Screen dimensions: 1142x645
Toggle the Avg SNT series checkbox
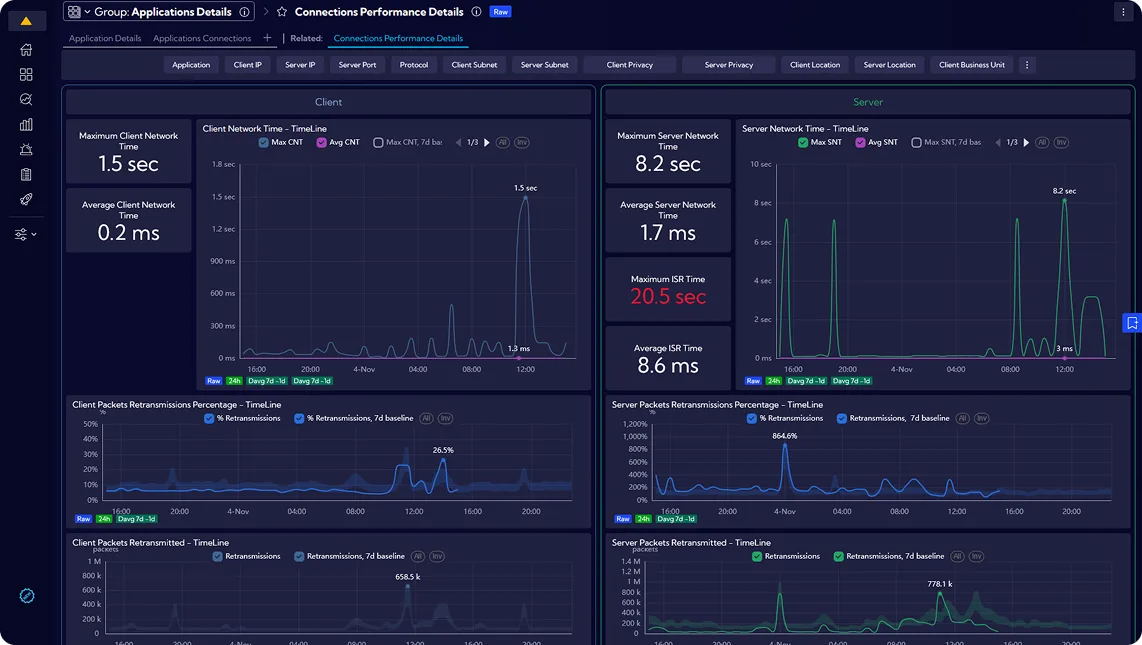pos(860,143)
